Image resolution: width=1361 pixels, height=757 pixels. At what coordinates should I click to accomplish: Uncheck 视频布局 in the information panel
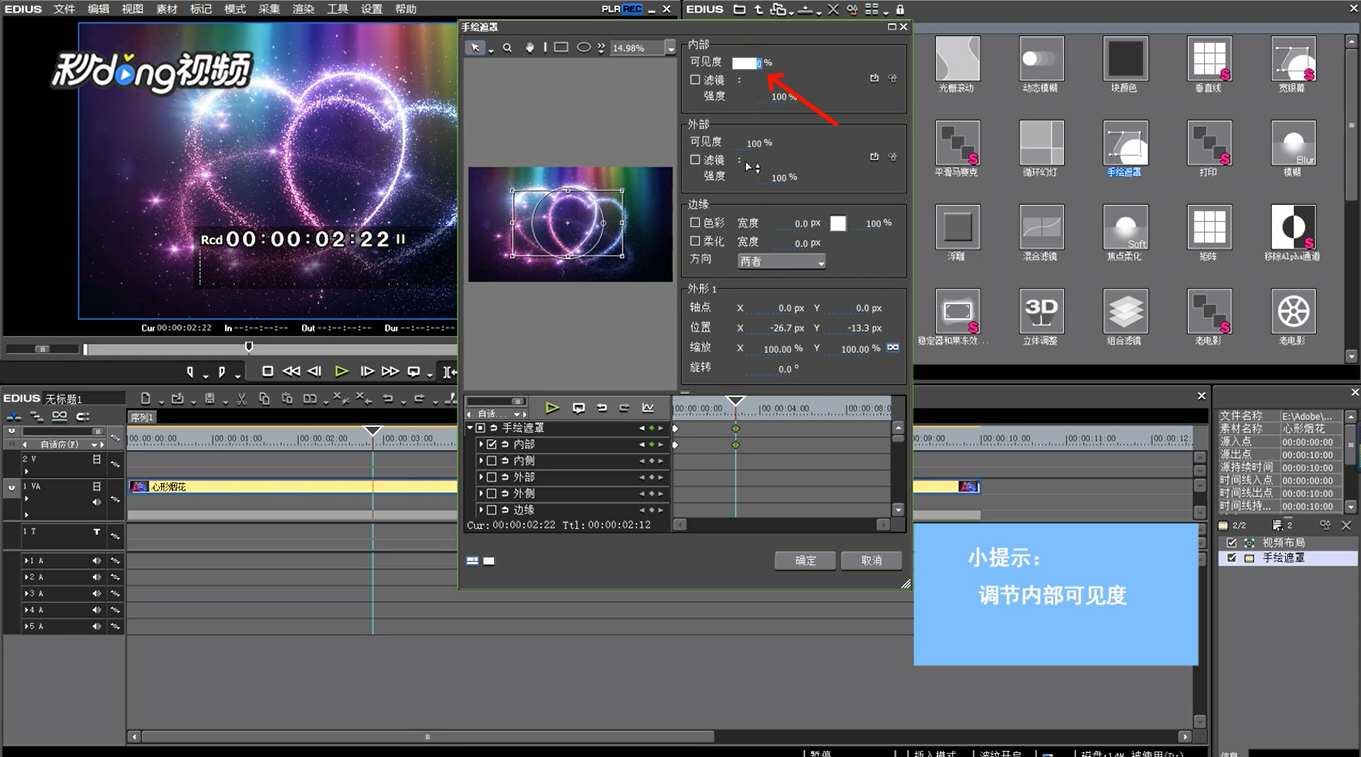tap(1232, 543)
